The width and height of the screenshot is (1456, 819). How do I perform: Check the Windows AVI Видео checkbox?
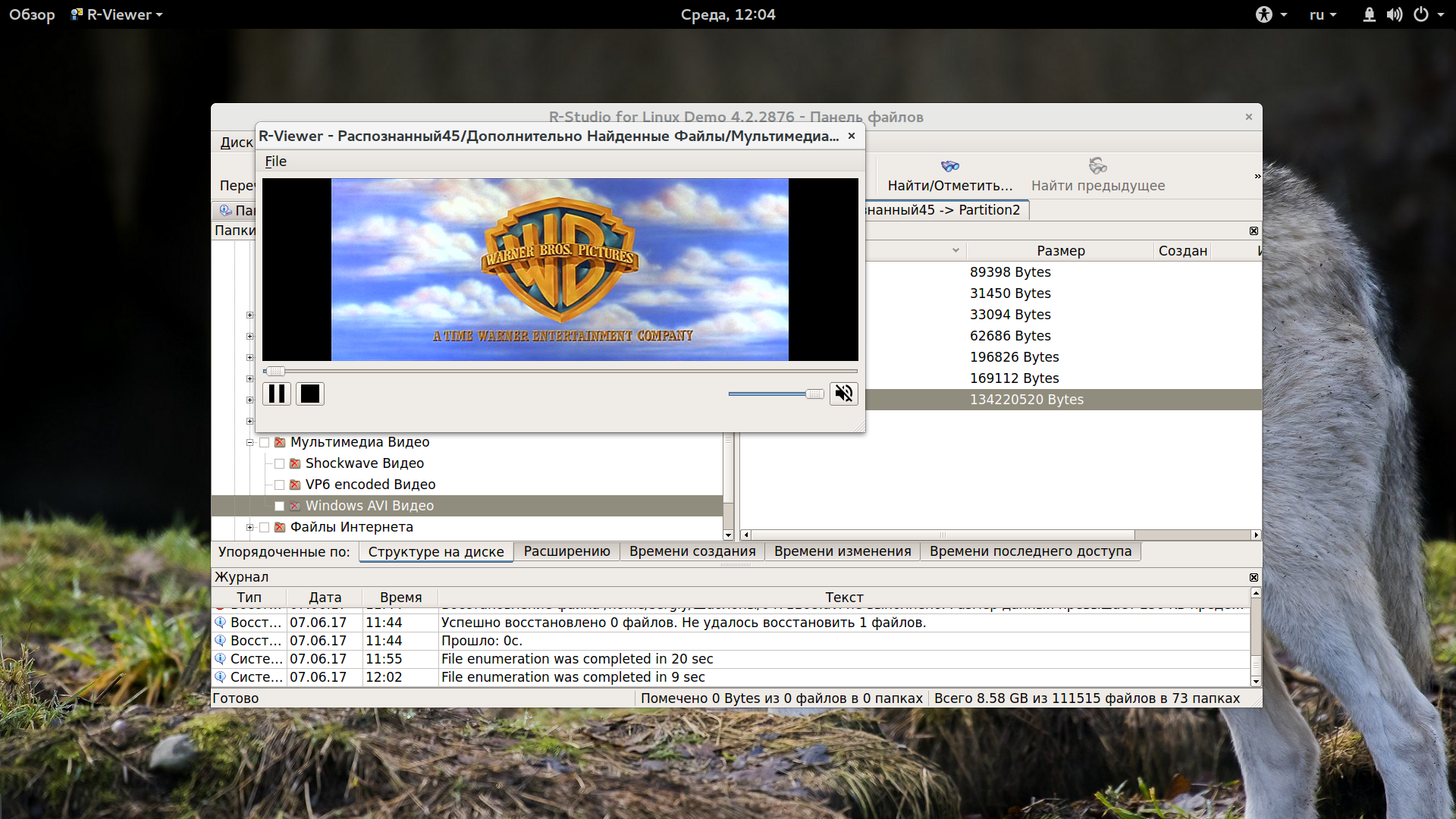tap(280, 506)
